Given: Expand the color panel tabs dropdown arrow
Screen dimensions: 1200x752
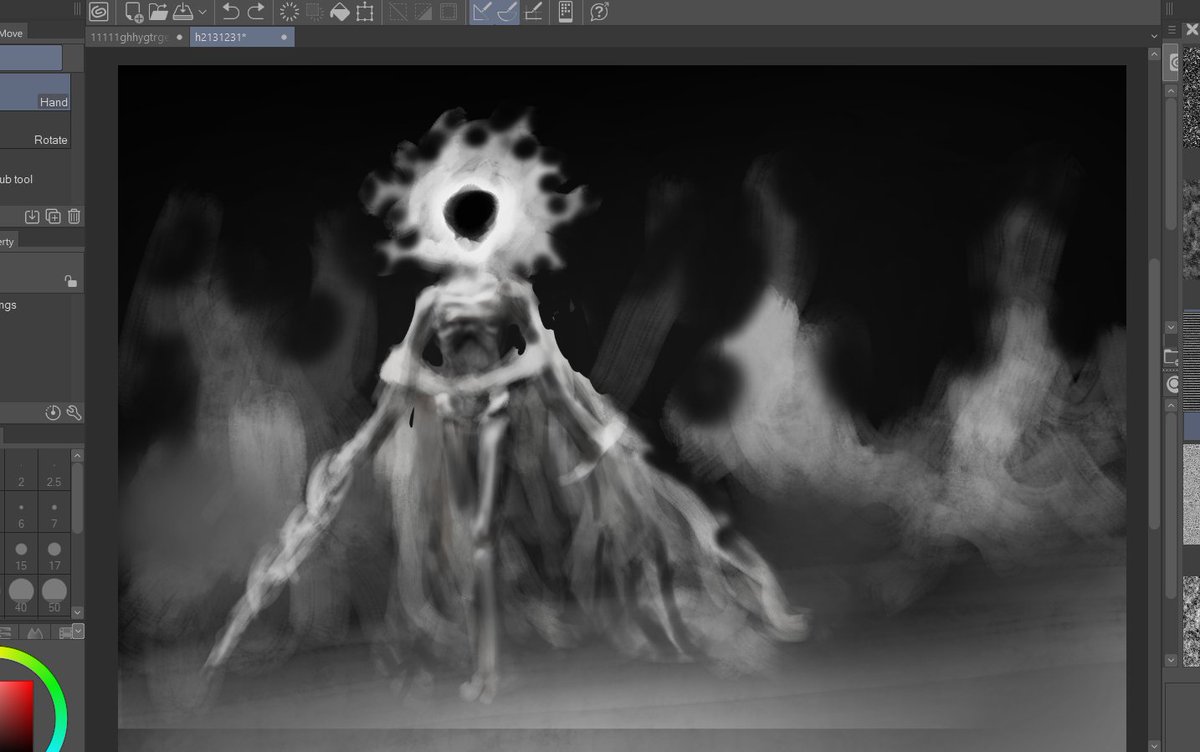Looking at the screenshot, I should [x=78, y=631].
